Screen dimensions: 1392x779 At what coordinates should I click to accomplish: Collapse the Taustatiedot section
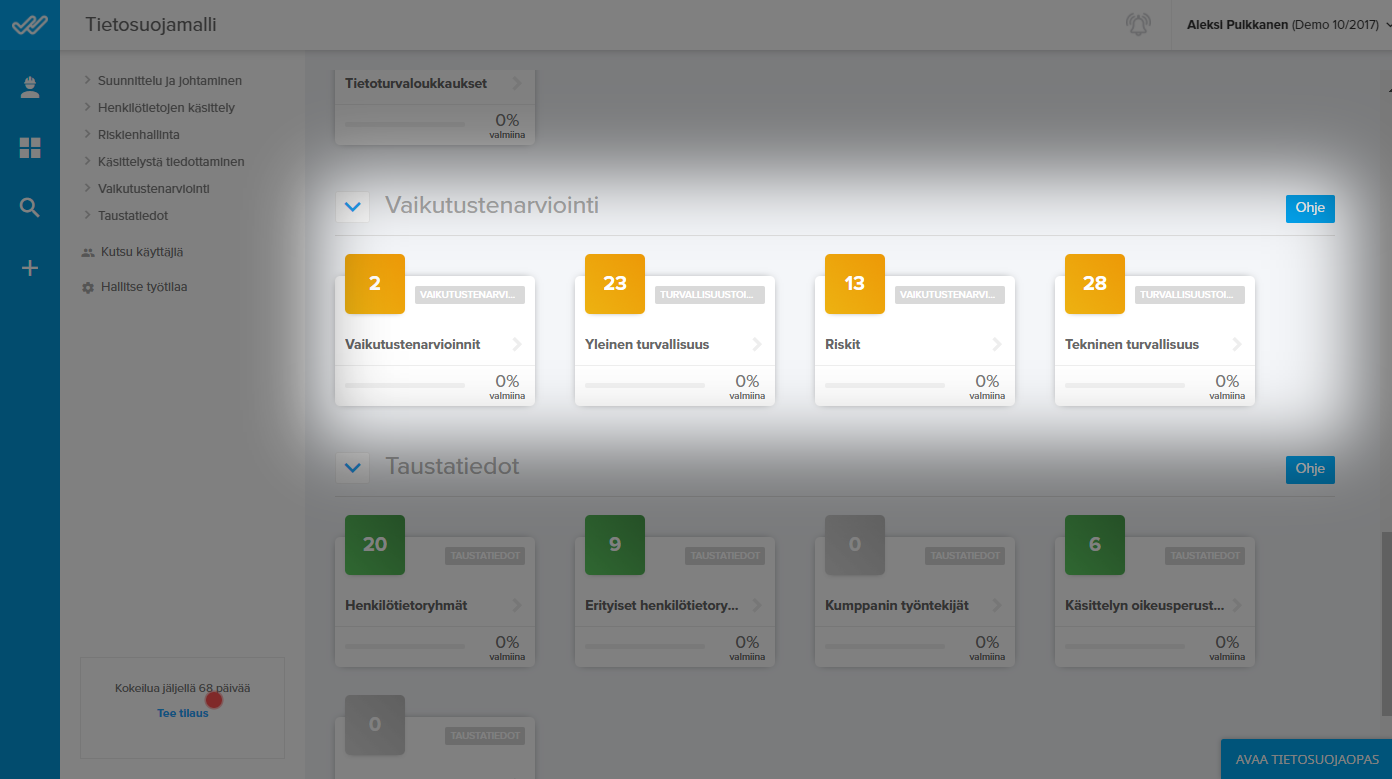point(352,467)
